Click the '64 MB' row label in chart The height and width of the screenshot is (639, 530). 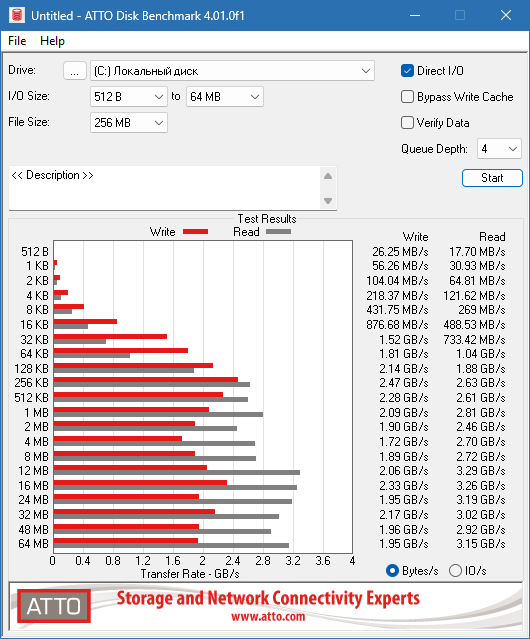(x=33, y=544)
